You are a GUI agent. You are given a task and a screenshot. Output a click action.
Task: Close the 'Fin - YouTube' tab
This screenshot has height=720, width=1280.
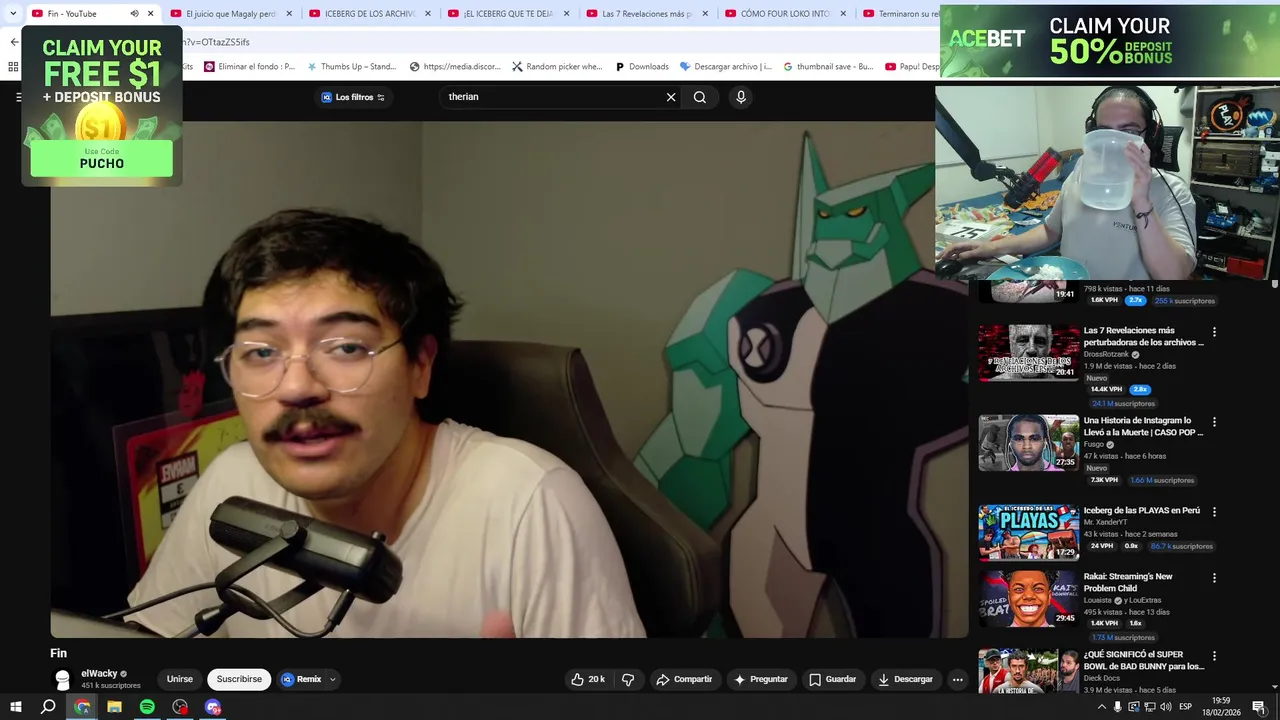tap(151, 14)
